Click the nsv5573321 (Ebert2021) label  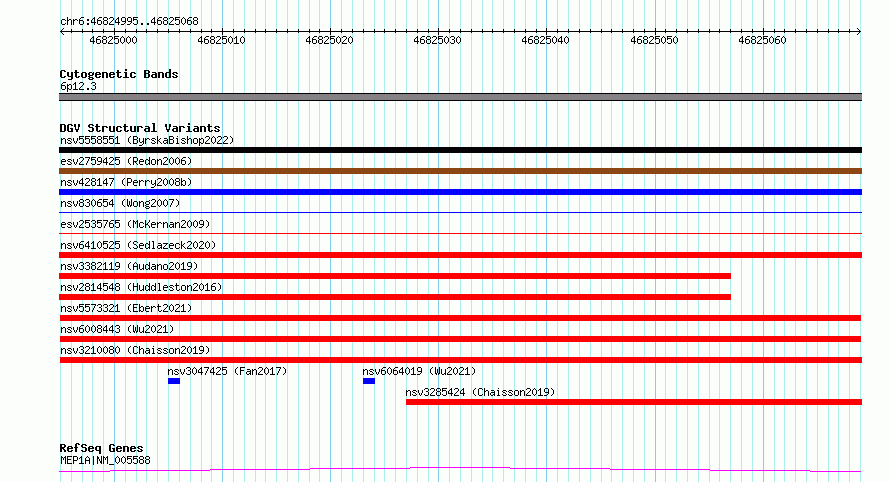126,308
